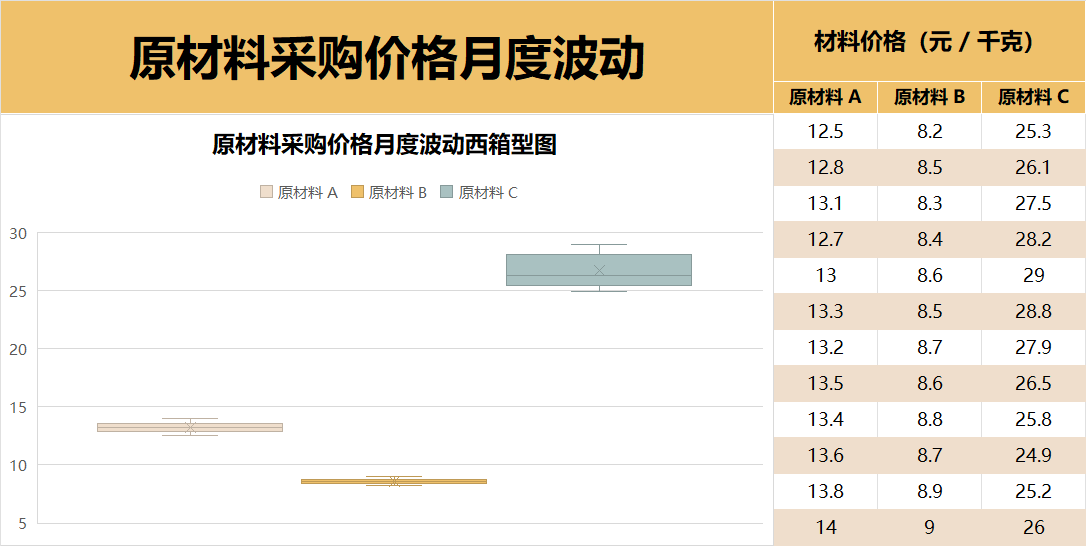
Task: Select table cell 13.4
Action: (826, 420)
